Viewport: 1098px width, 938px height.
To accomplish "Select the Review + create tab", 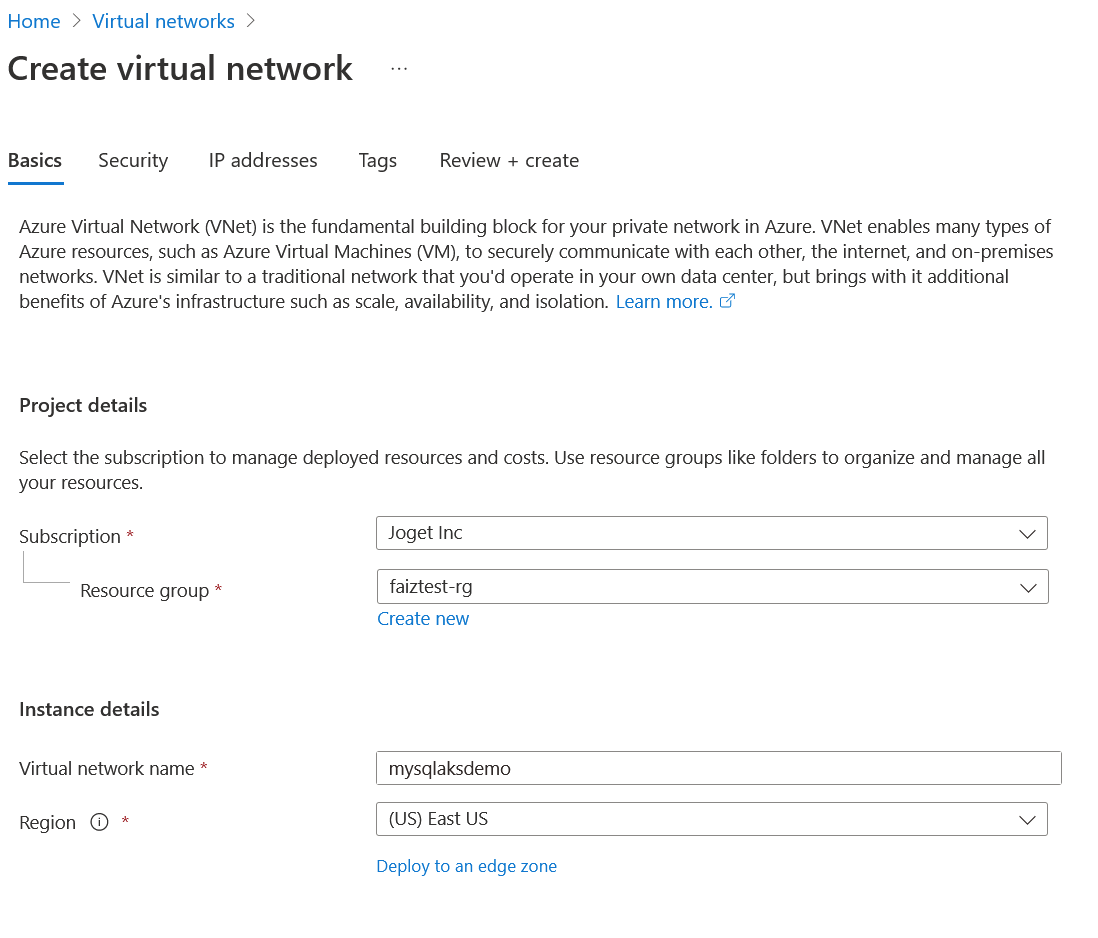I will (509, 161).
